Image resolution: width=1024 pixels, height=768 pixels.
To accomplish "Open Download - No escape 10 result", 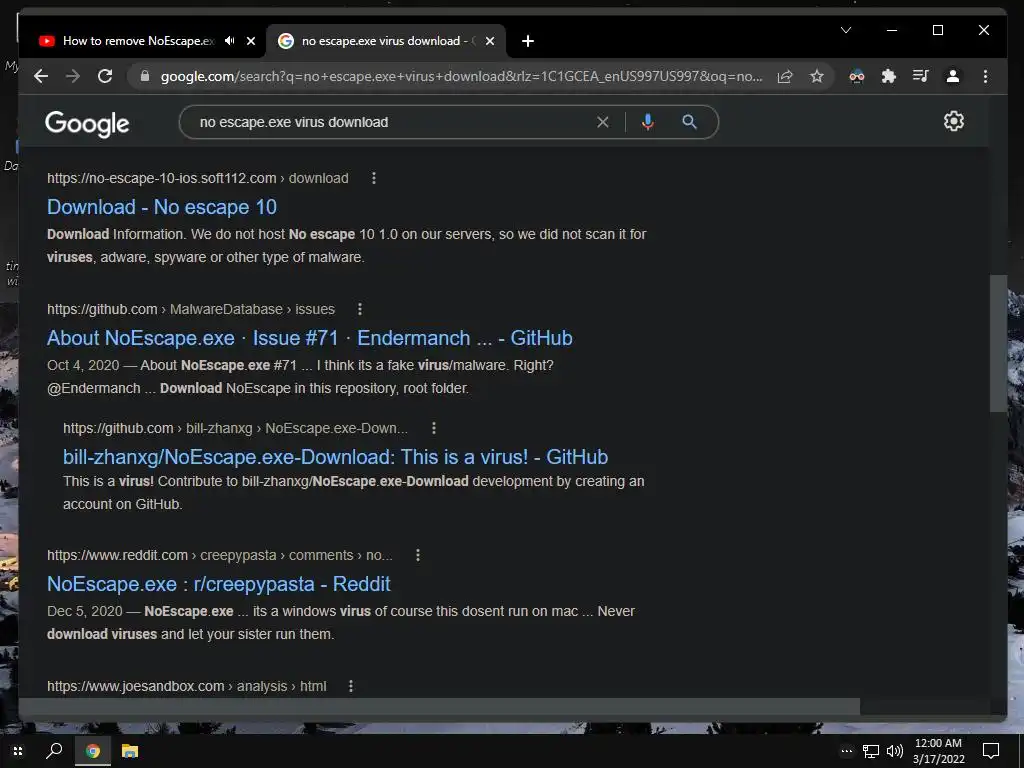I will click(x=162, y=207).
